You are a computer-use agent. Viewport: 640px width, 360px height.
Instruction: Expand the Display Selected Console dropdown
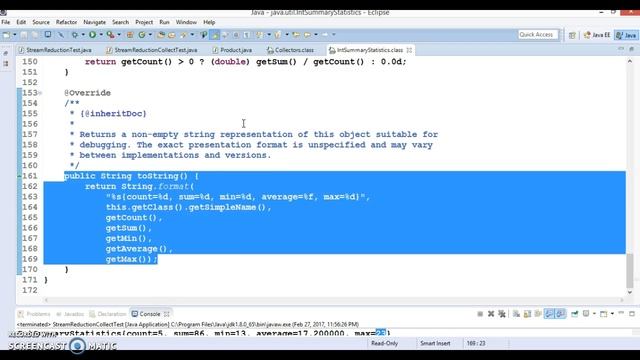click(594, 314)
